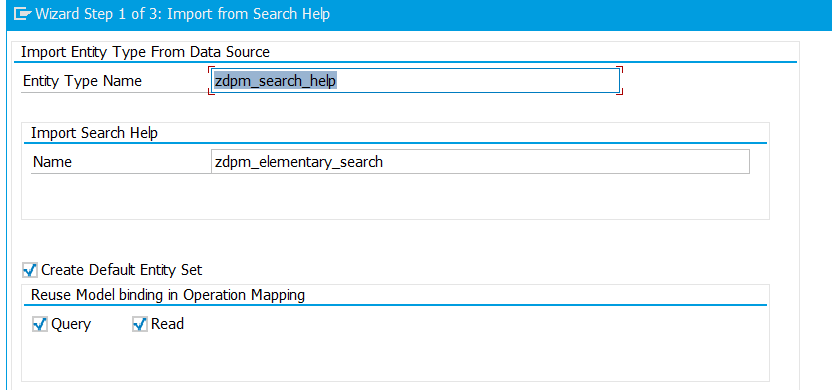Click the Query label text

[71, 324]
